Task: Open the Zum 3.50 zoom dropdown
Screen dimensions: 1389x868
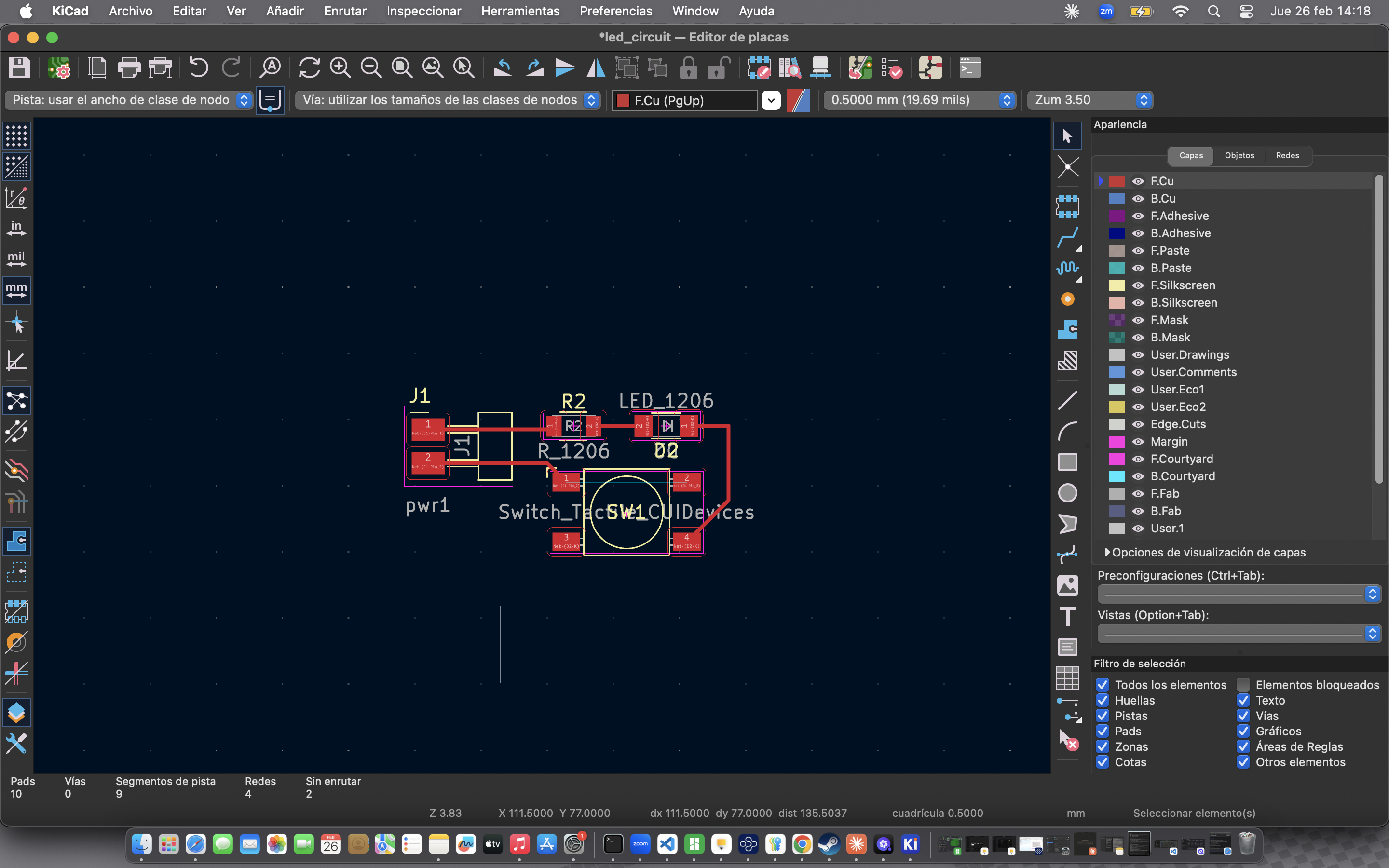Action: pos(1145,100)
